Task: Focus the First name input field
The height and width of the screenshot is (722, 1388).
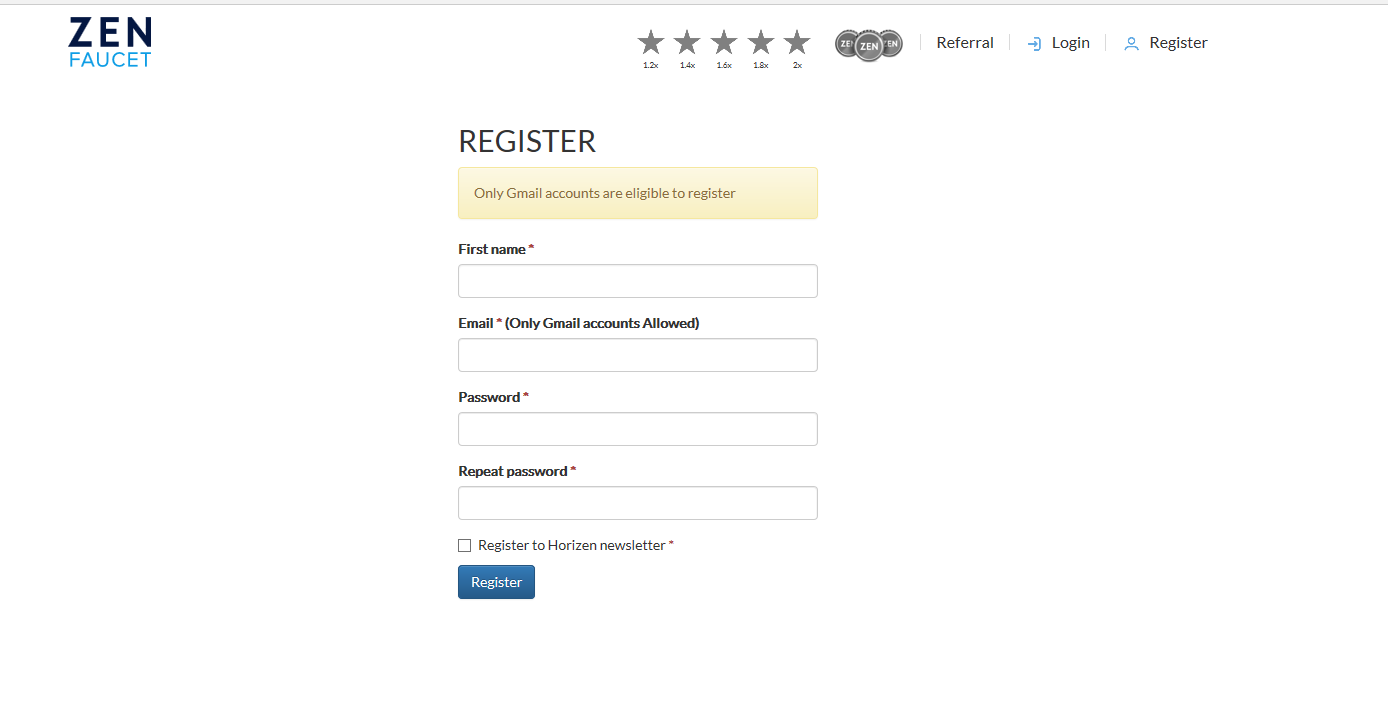Action: pyautogui.click(x=638, y=281)
